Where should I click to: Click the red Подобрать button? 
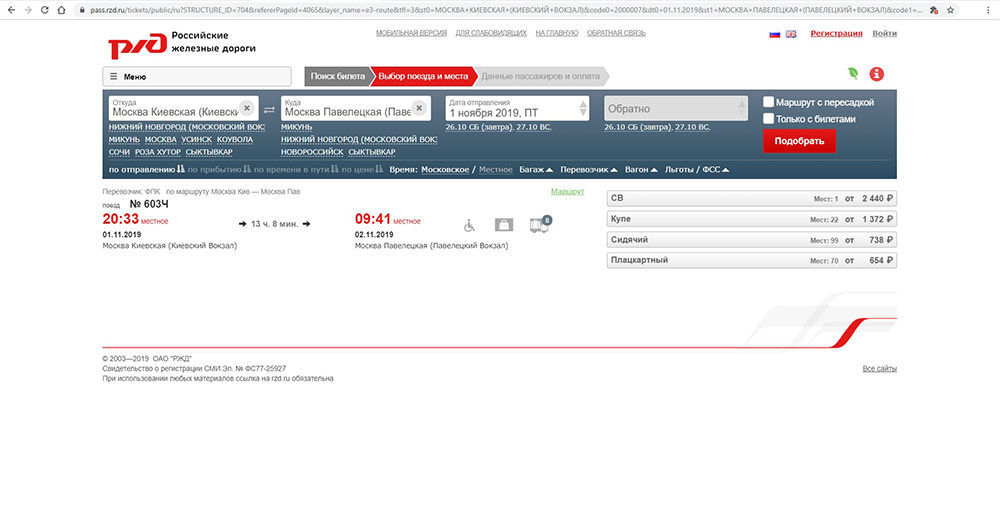tap(799, 141)
